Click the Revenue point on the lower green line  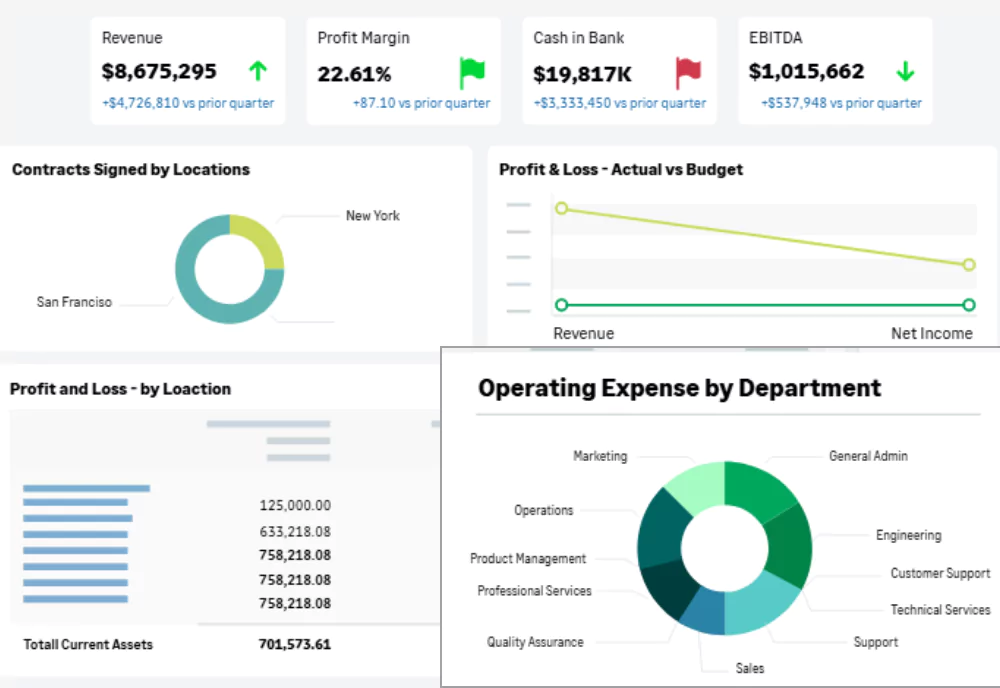[561, 305]
